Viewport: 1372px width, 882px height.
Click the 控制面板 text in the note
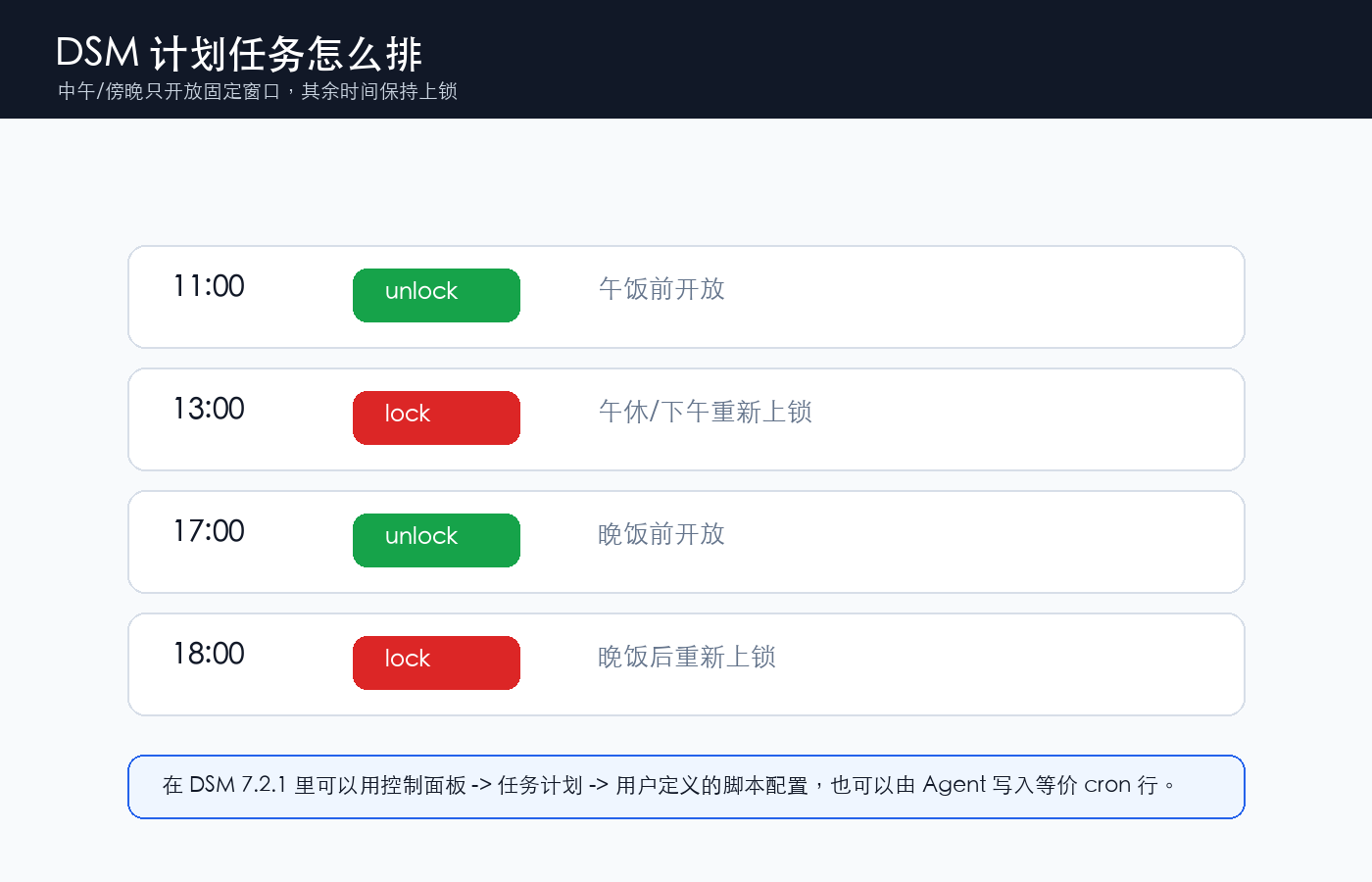click(x=423, y=785)
